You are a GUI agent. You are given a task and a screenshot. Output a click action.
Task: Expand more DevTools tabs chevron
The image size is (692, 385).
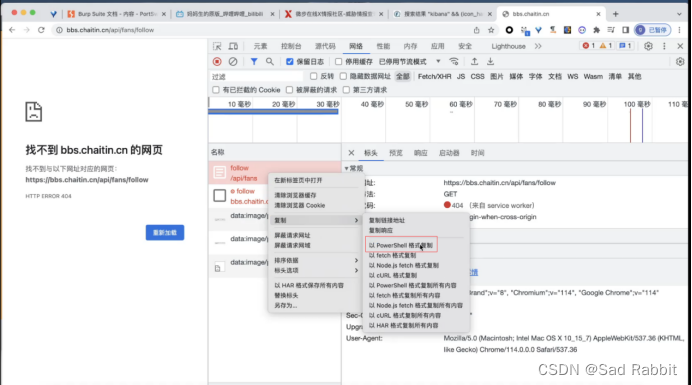[x=538, y=46]
